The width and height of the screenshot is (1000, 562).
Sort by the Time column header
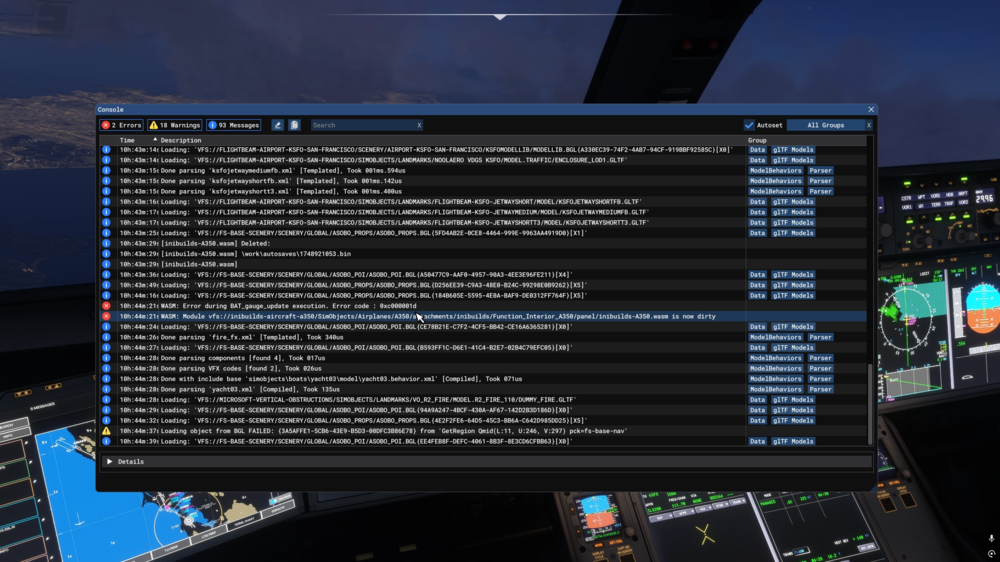127,140
